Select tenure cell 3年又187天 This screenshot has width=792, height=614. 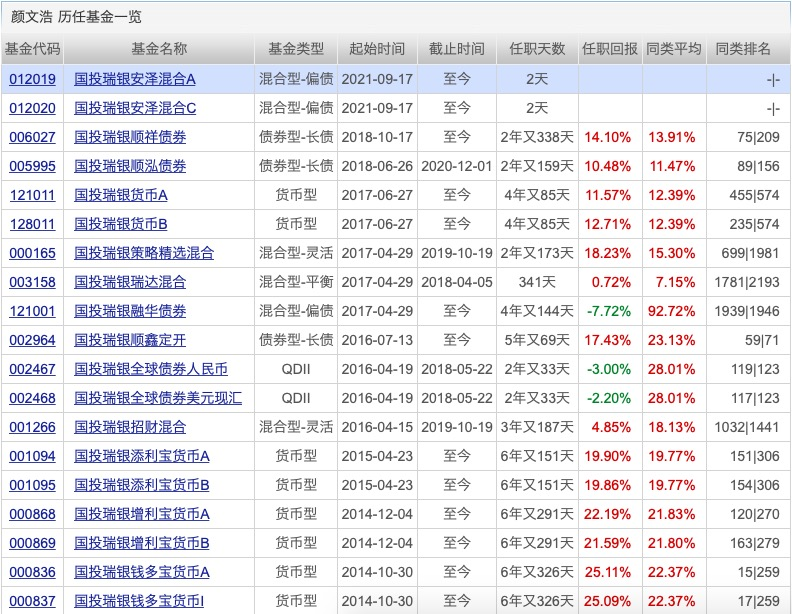(x=537, y=427)
